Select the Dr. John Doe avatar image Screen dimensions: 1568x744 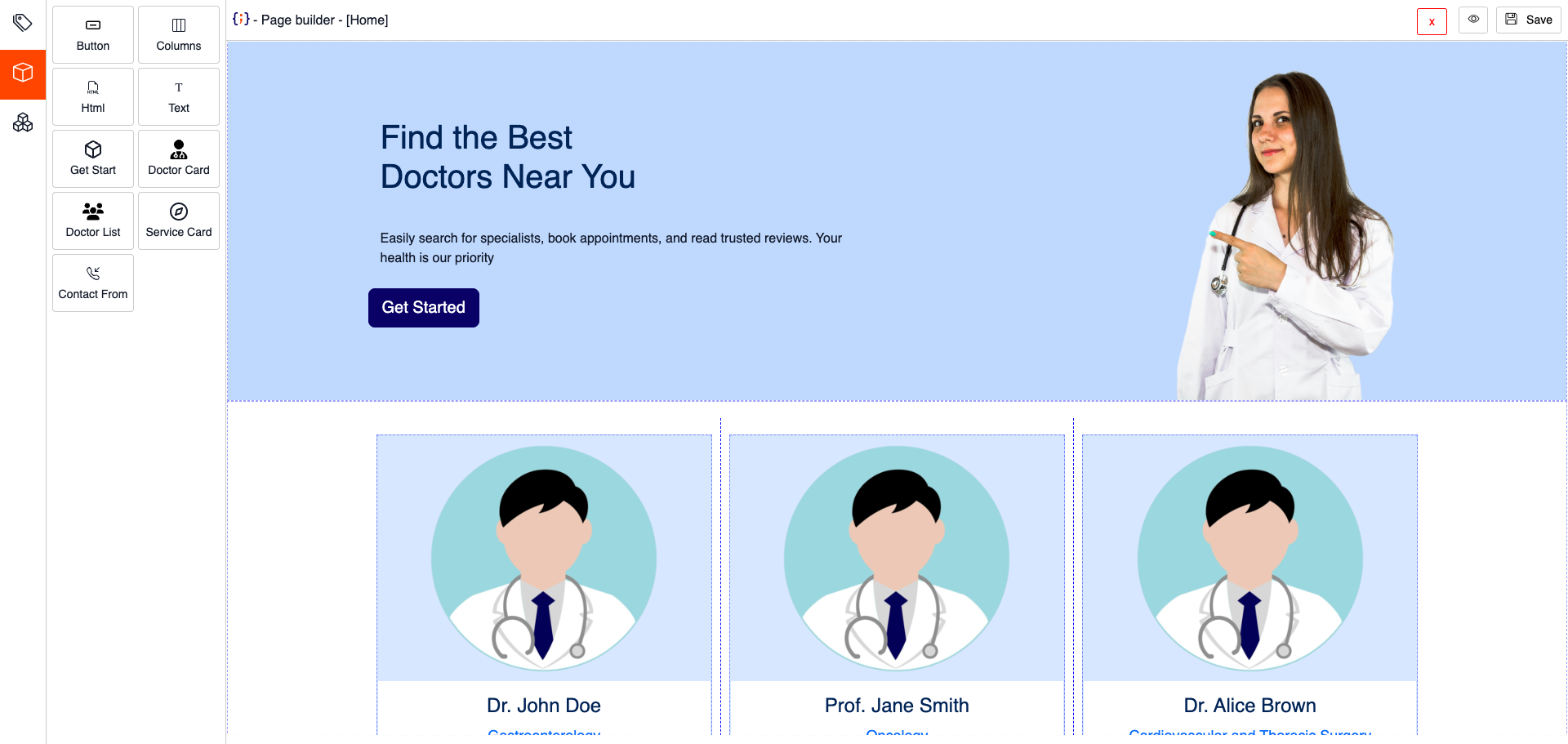544,558
